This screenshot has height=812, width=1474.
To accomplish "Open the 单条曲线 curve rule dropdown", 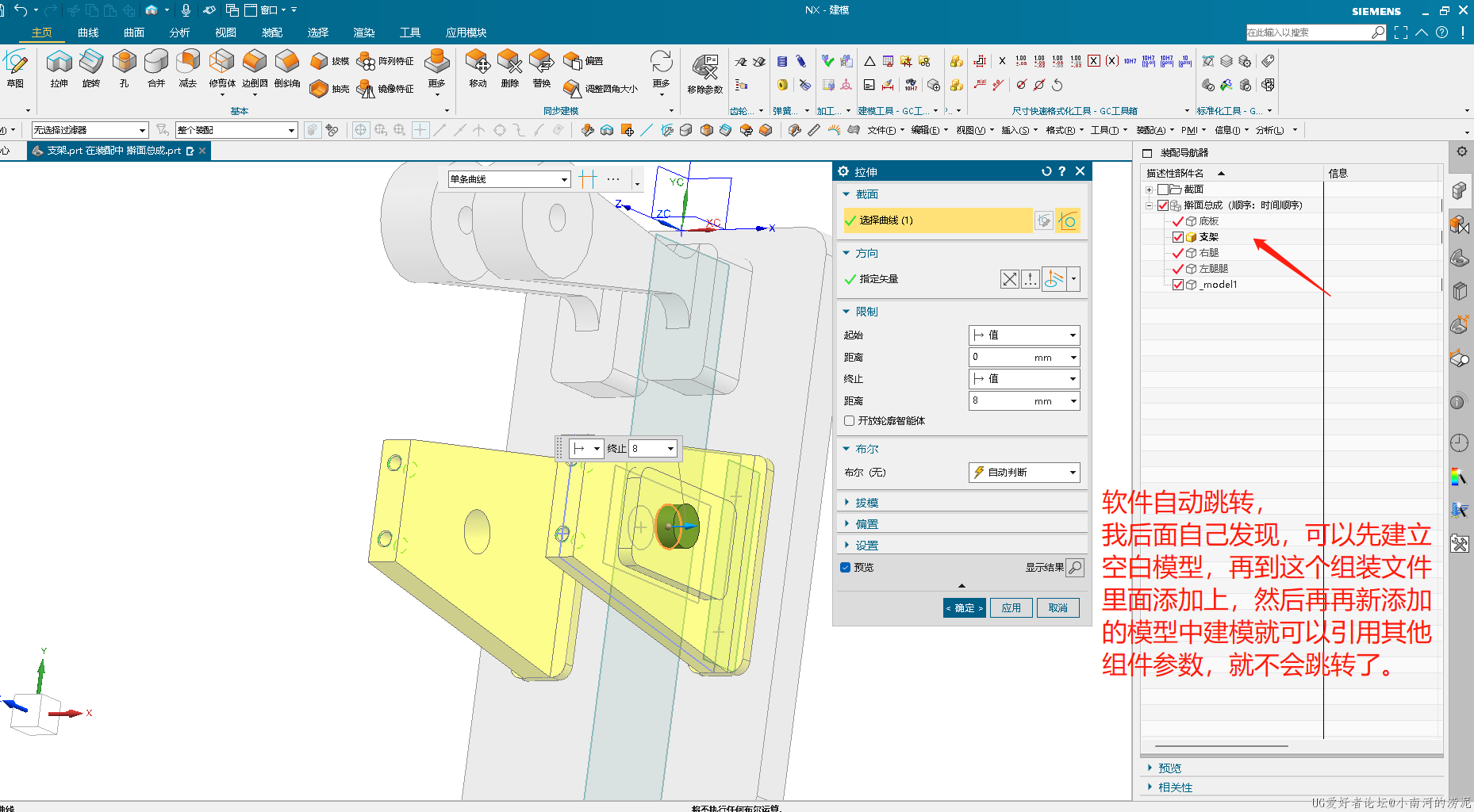I will (x=509, y=179).
